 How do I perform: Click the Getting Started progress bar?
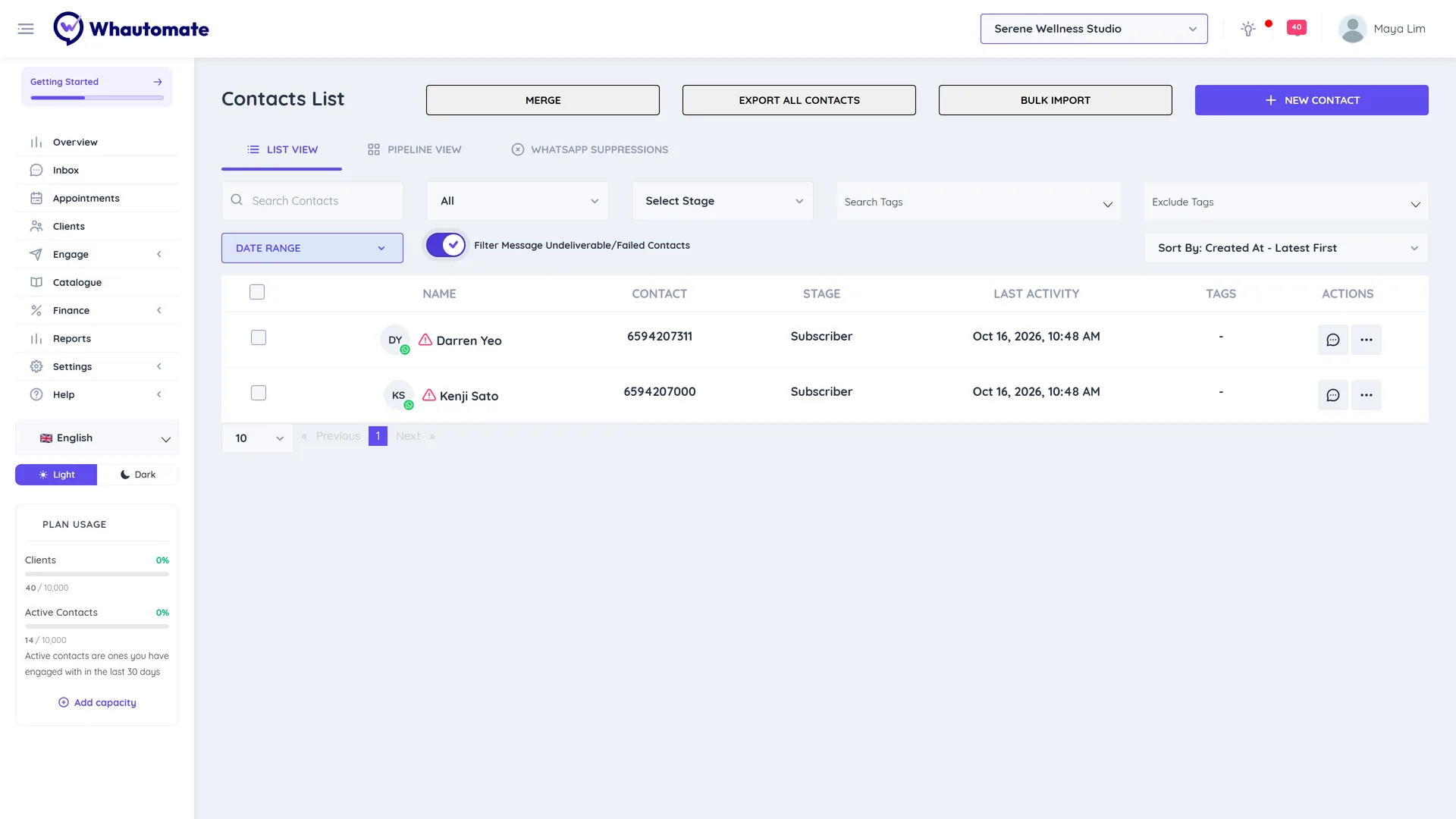point(97,98)
